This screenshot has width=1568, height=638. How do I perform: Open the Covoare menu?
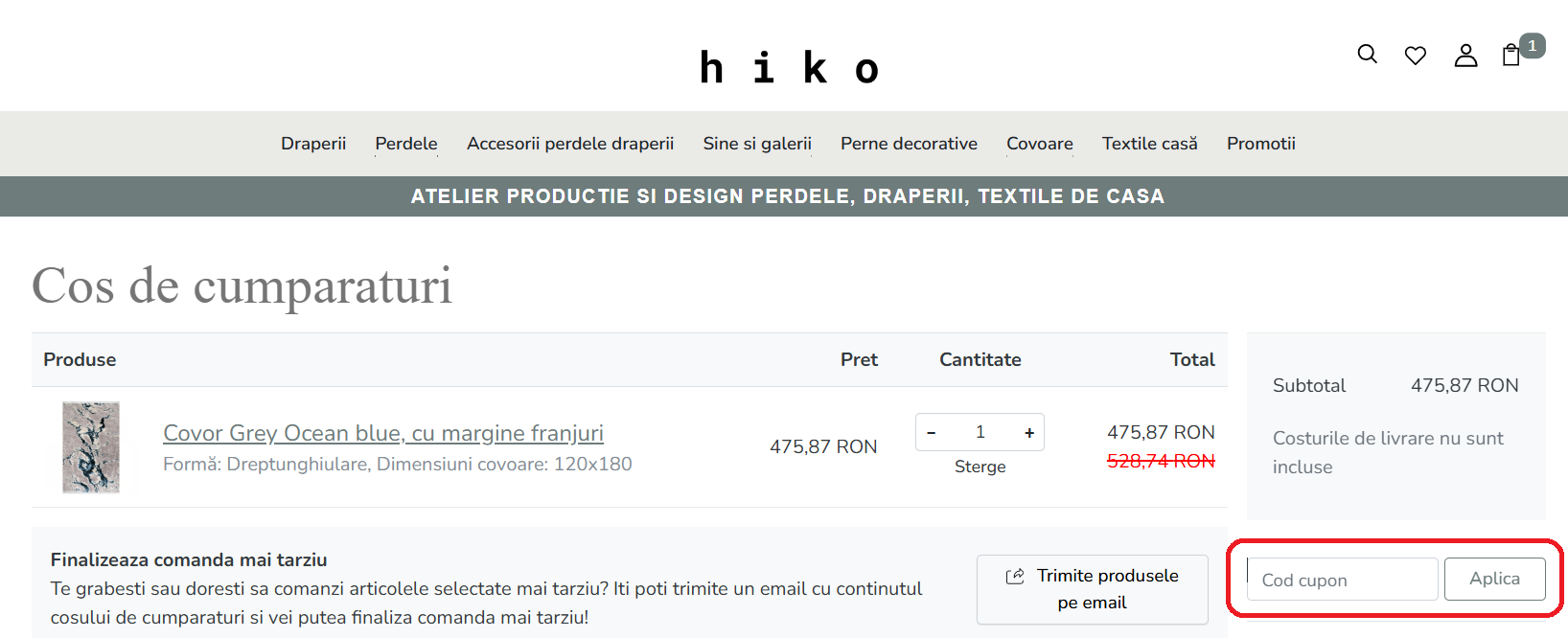point(1040,144)
